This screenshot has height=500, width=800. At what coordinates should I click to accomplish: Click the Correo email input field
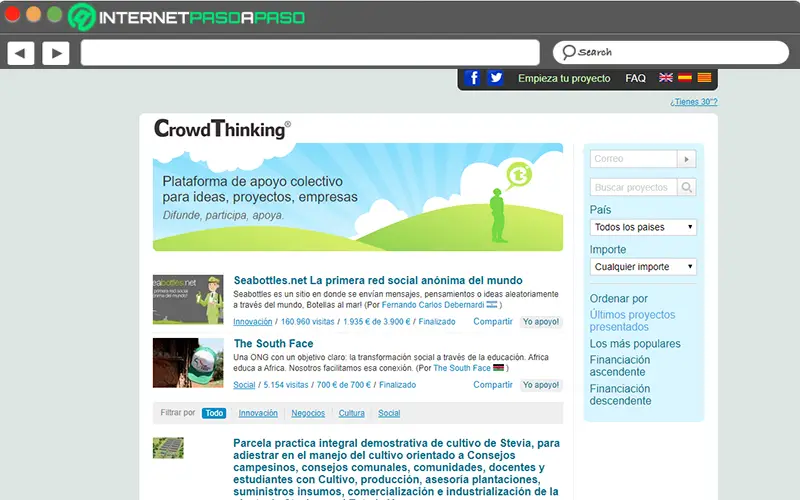click(633, 159)
